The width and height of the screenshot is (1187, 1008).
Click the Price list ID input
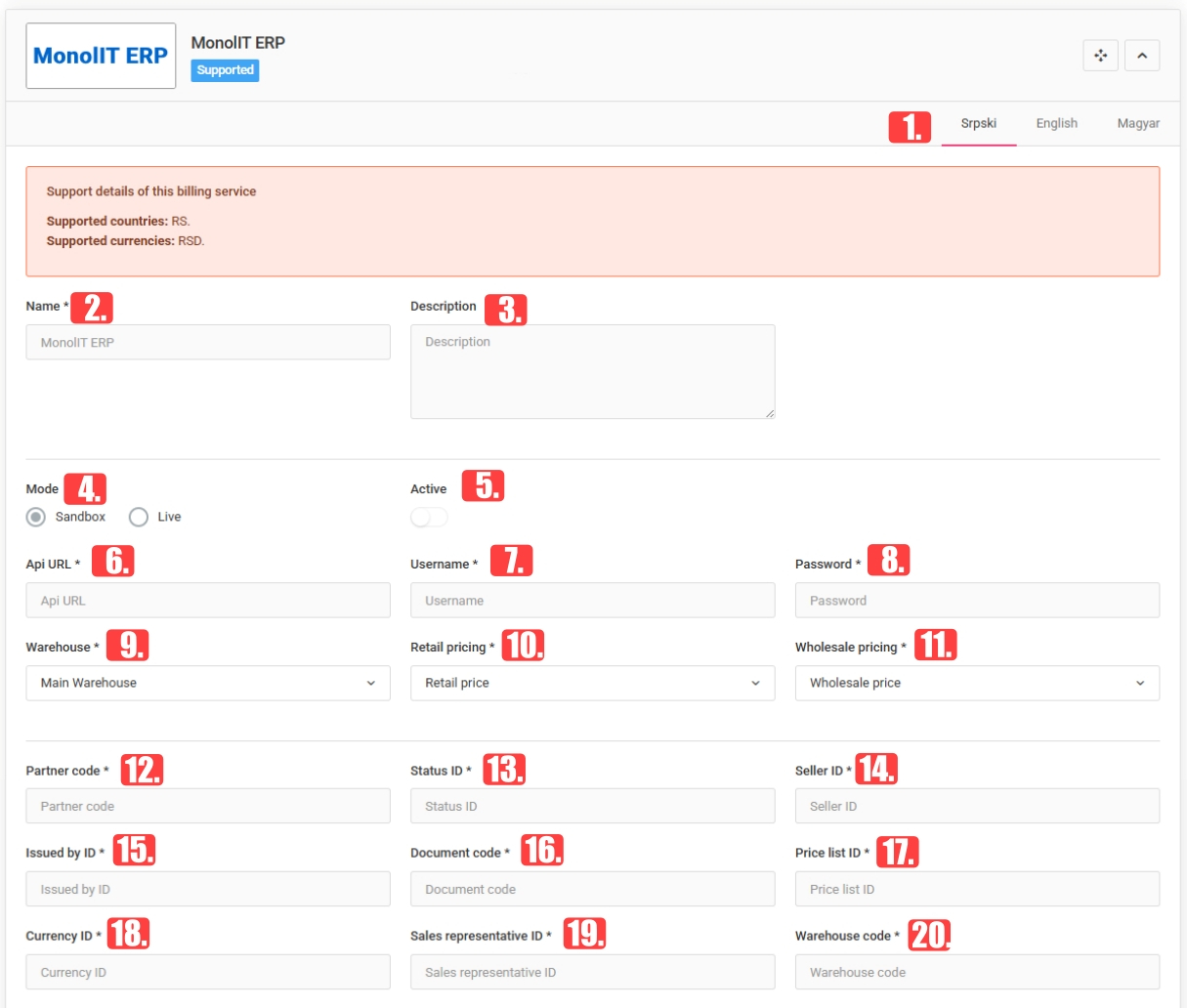[977, 889]
